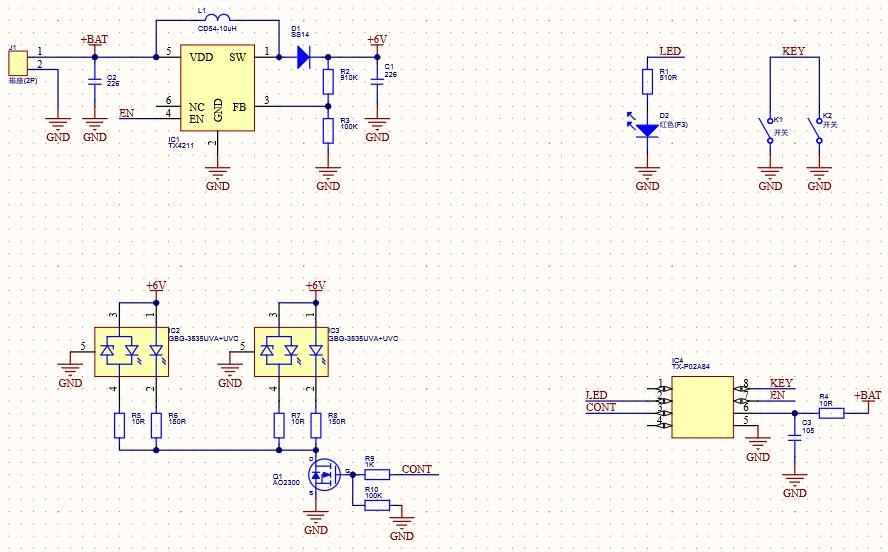Click the CONT net label near R9
This screenshot has width=888, height=552.
(x=417, y=468)
